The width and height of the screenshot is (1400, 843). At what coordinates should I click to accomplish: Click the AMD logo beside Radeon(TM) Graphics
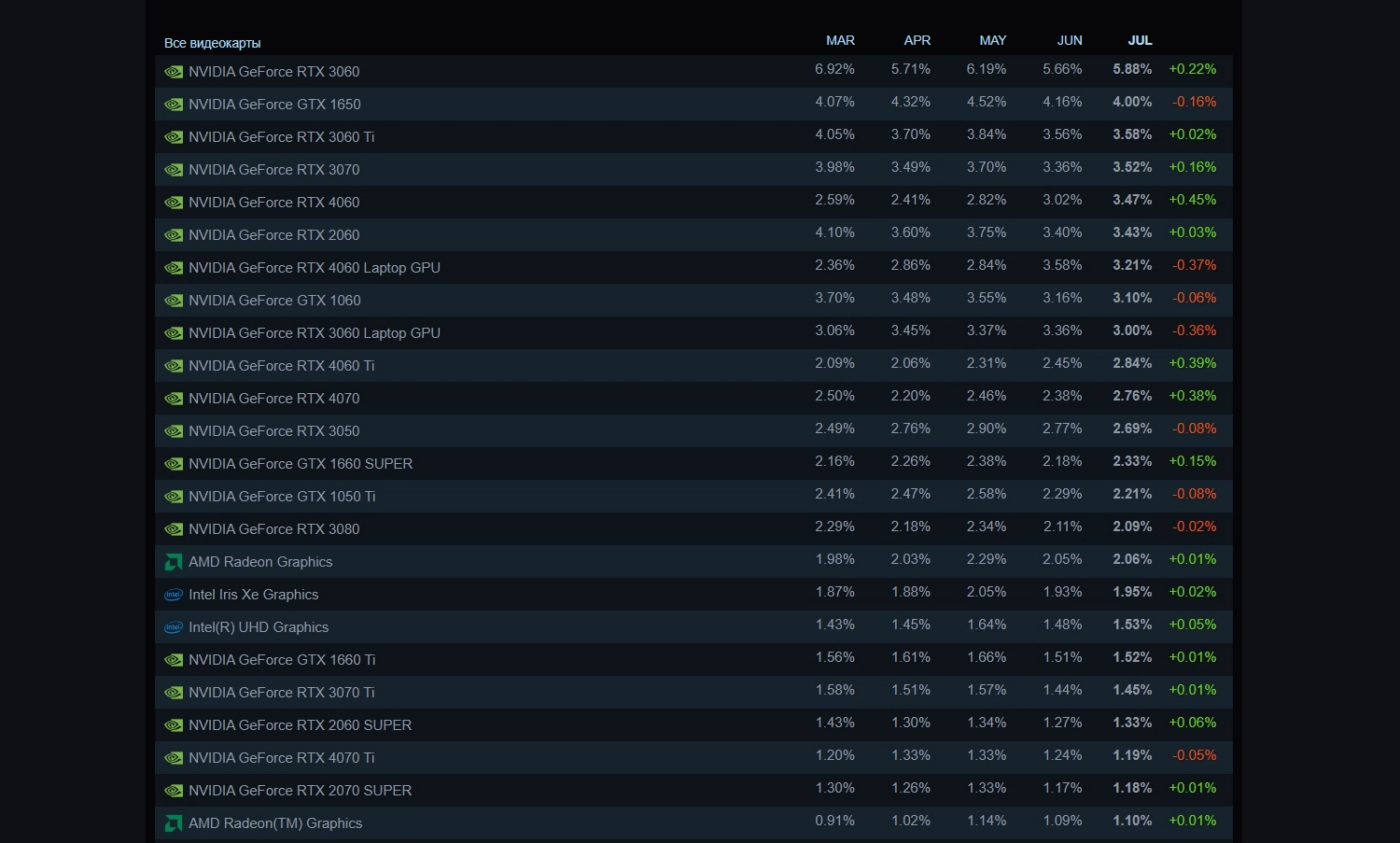(x=174, y=823)
